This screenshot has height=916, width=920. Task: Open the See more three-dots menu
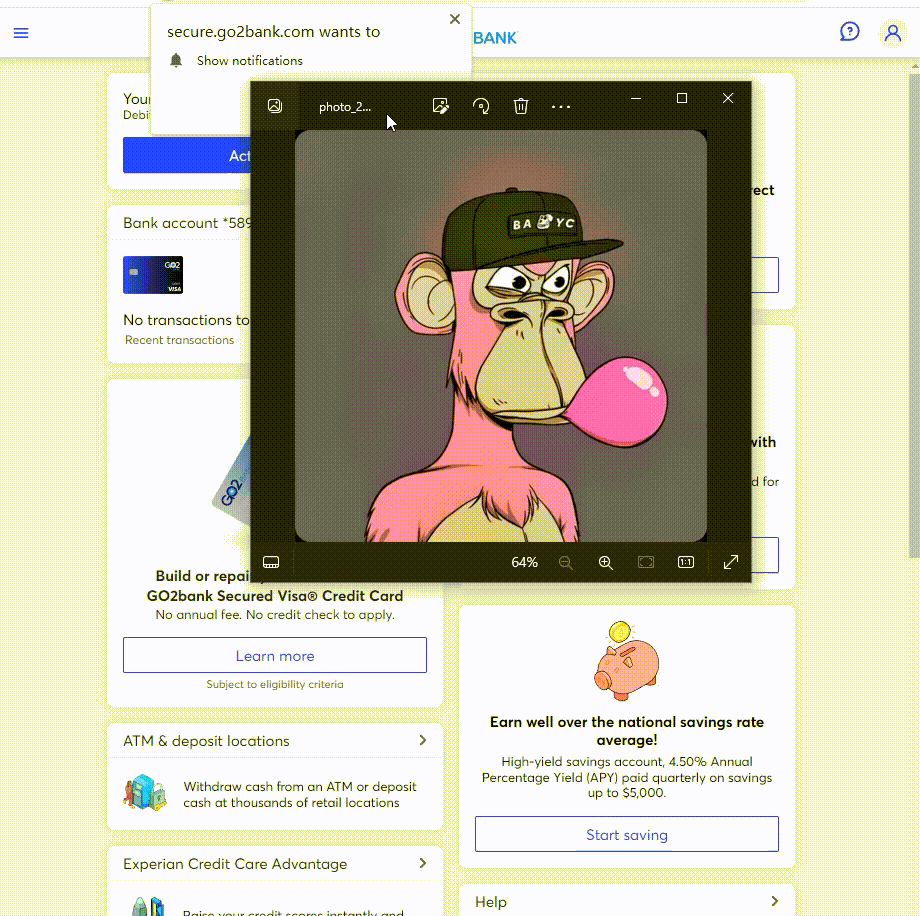[561, 107]
